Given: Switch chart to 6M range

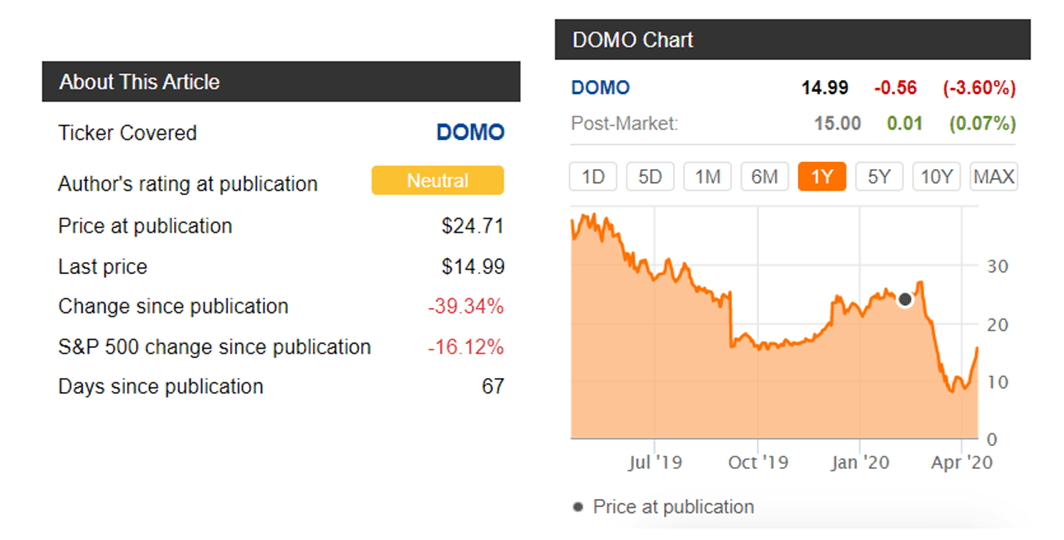Looking at the screenshot, I should [765, 177].
